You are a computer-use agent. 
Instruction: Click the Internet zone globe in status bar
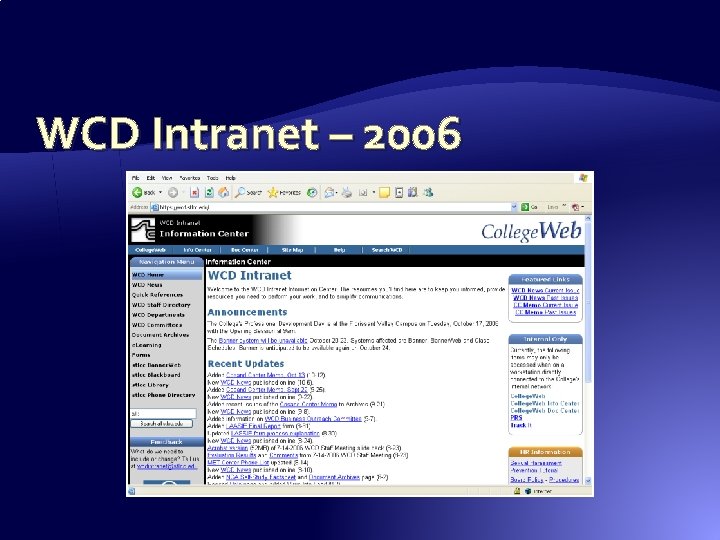pyautogui.click(x=528, y=491)
